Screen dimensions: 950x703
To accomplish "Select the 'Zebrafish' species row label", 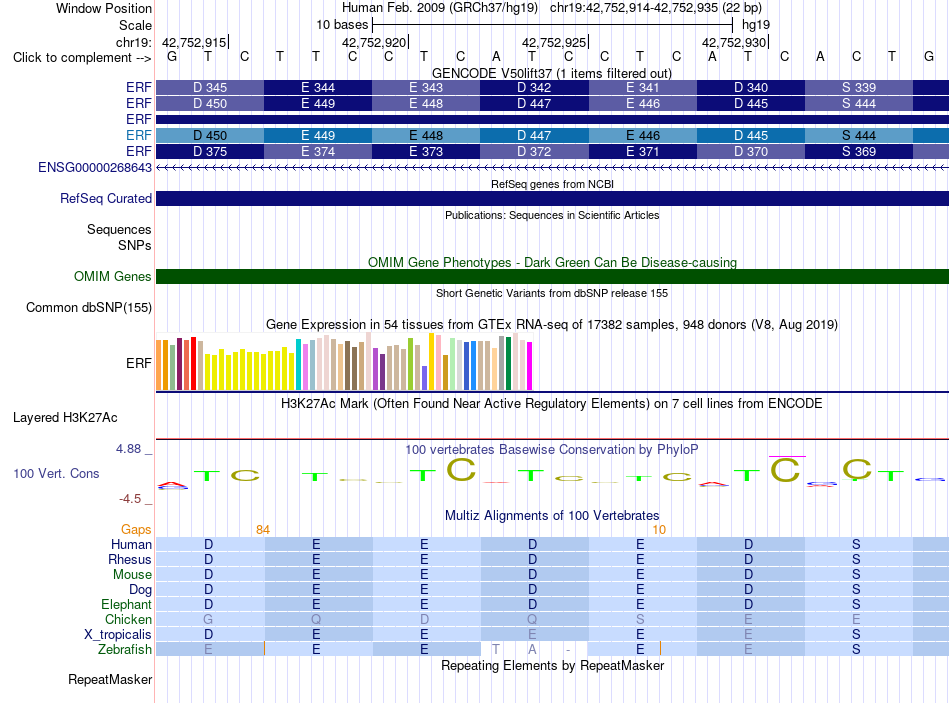I will click(x=125, y=649).
